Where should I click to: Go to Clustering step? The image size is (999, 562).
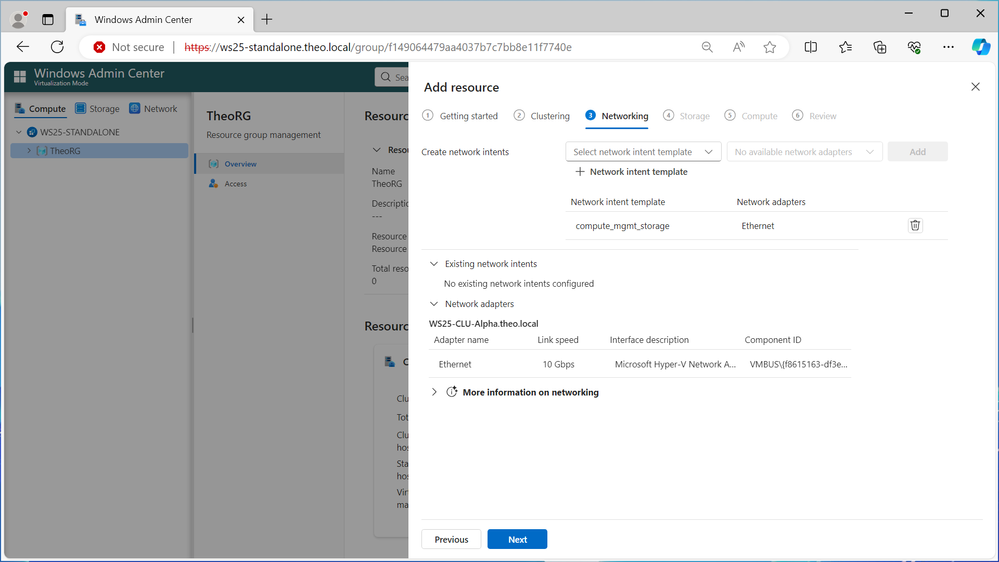click(542, 116)
